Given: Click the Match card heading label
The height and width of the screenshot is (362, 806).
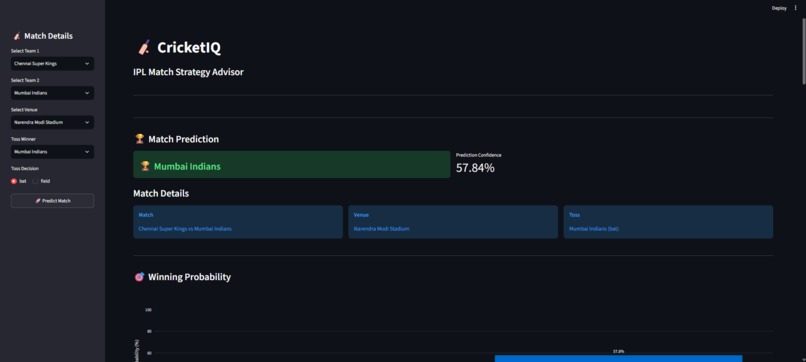Looking at the screenshot, I should tap(146, 215).
